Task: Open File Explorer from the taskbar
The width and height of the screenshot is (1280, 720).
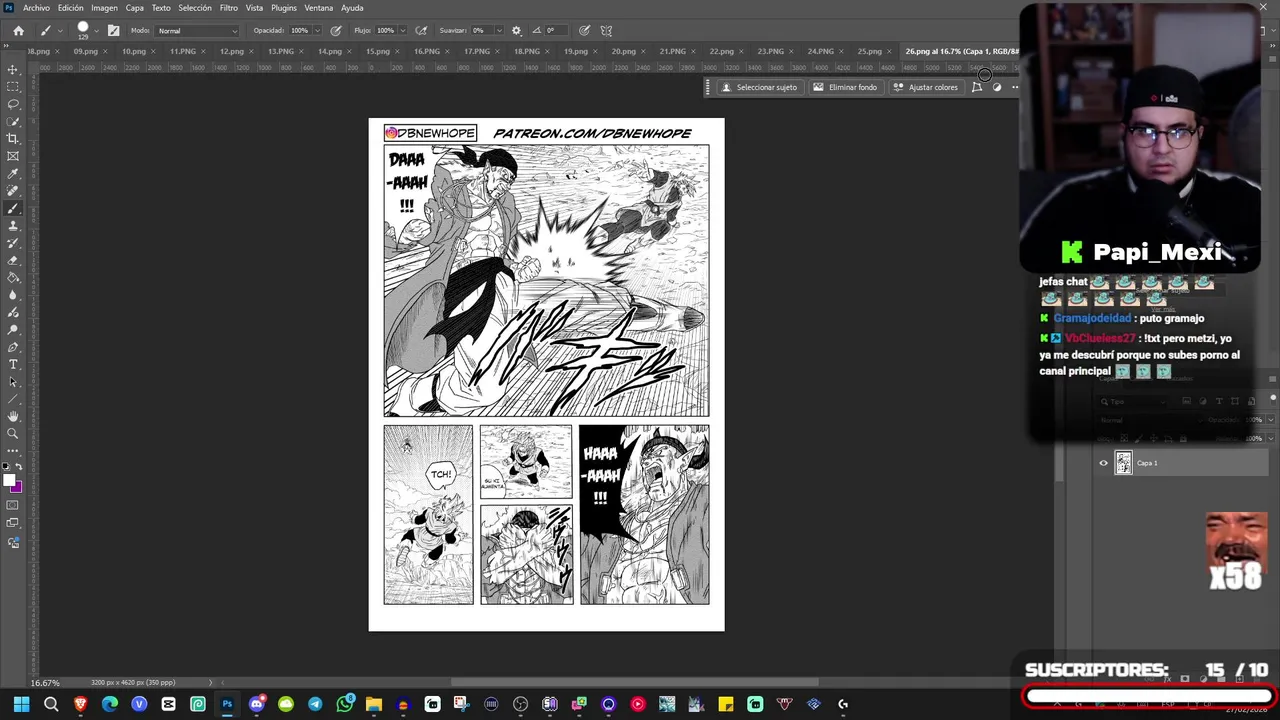Action: (374, 704)
